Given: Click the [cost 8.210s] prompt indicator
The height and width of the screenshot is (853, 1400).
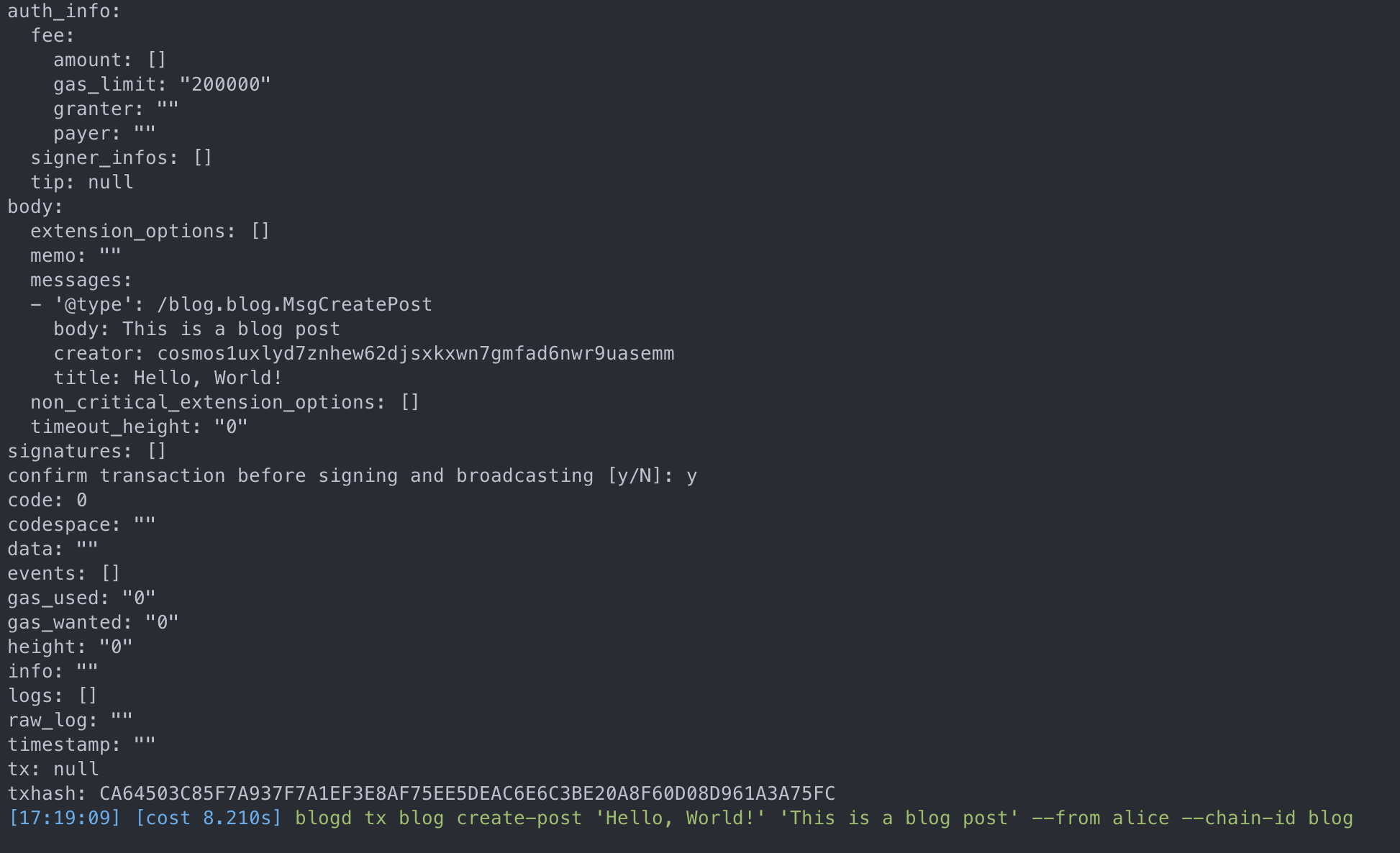Looking at the screenshot, I should [209, 818].
